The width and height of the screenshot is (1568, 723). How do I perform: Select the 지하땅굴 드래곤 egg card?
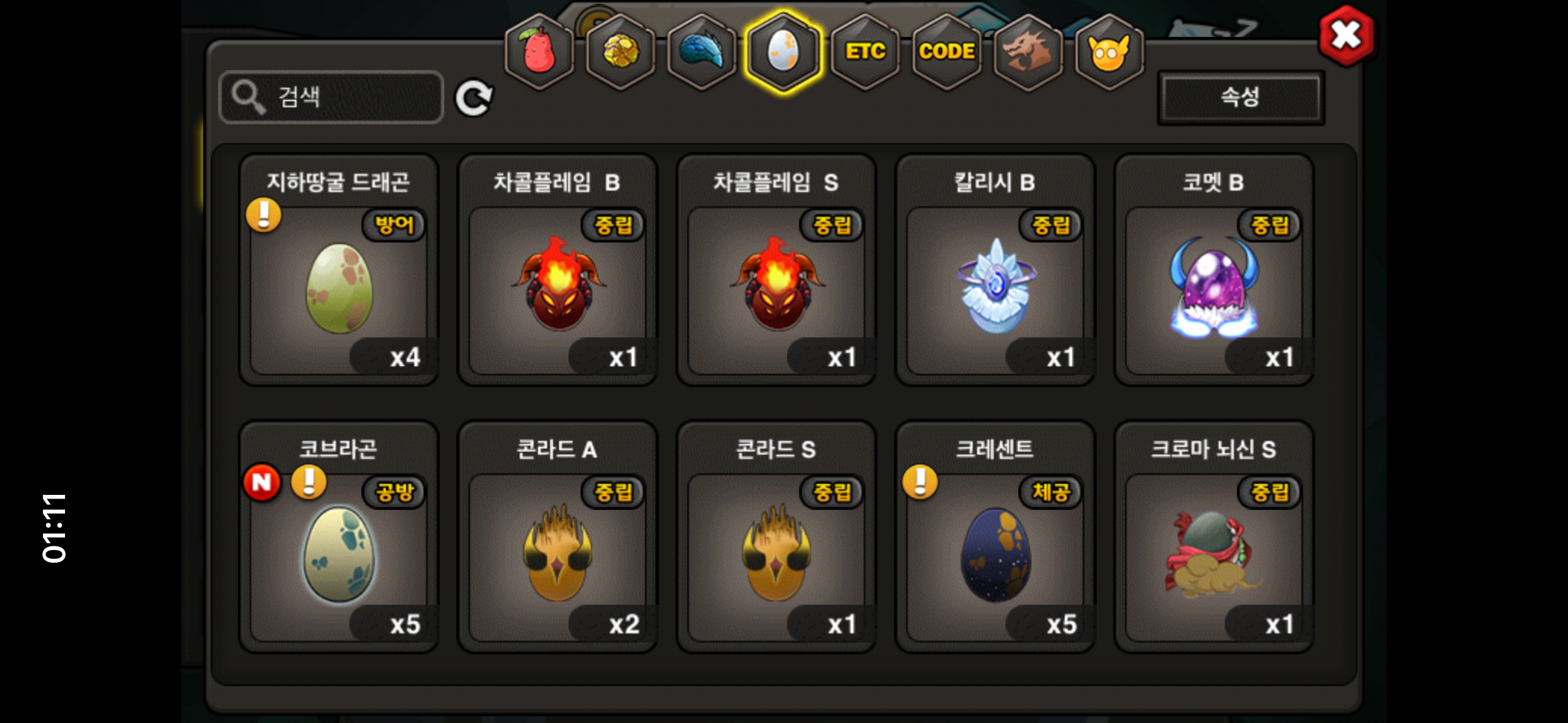click(x=339, y=270)
